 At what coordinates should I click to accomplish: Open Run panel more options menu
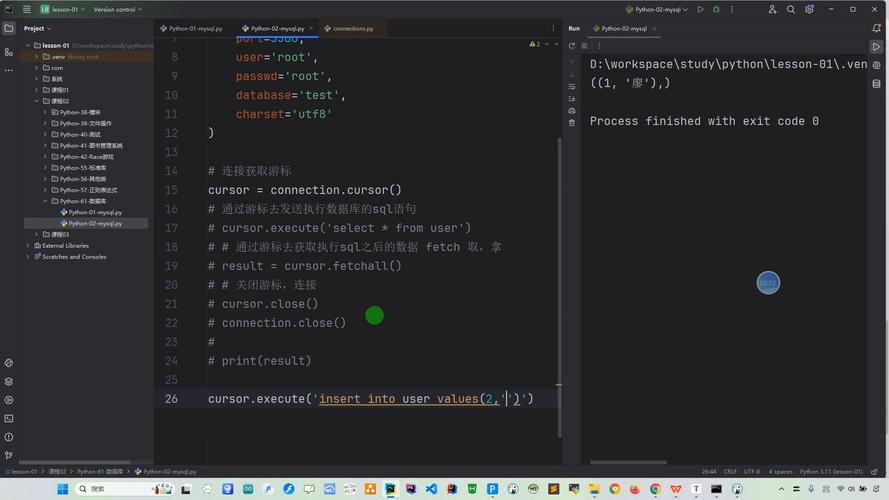click(x=599, y=46)
